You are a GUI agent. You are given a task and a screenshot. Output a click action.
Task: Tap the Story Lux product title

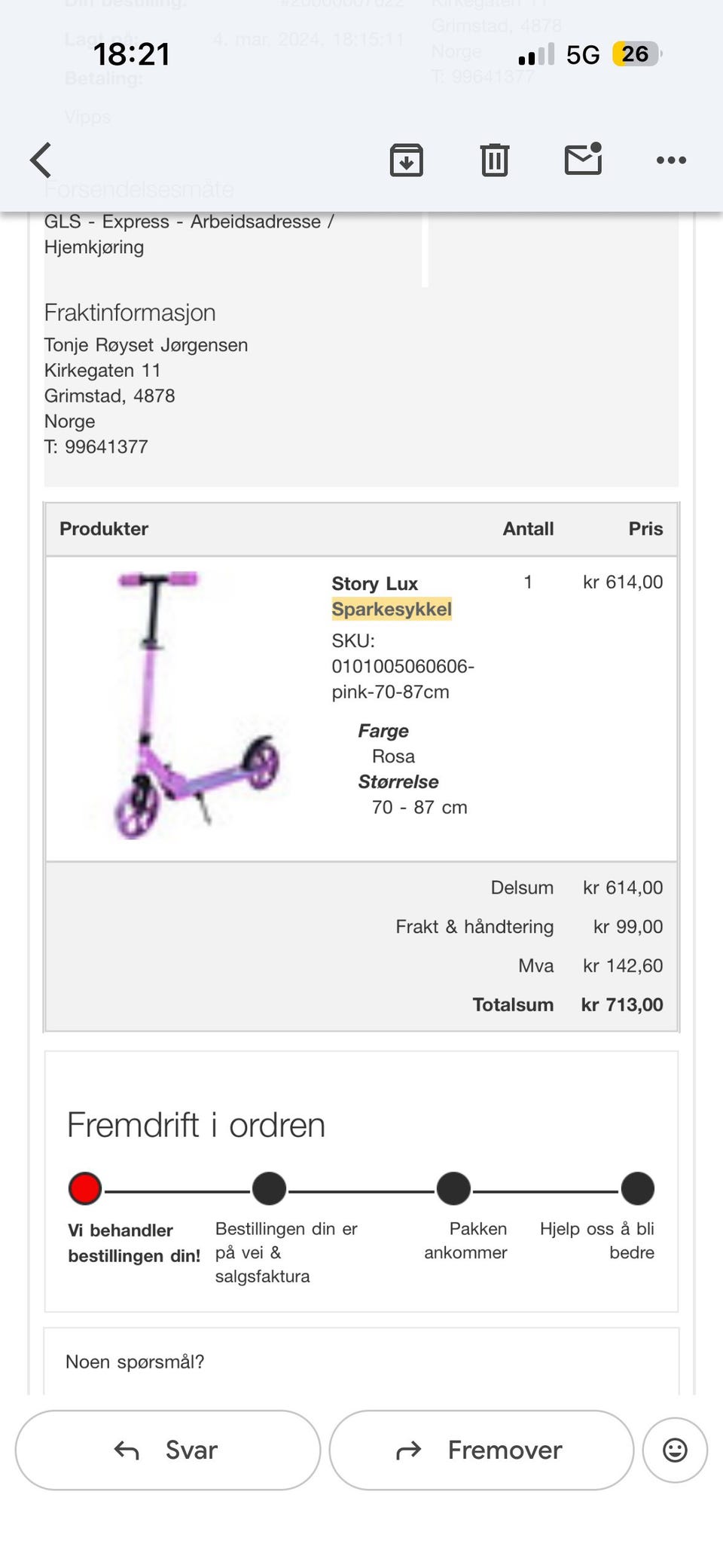coord(374,584)
